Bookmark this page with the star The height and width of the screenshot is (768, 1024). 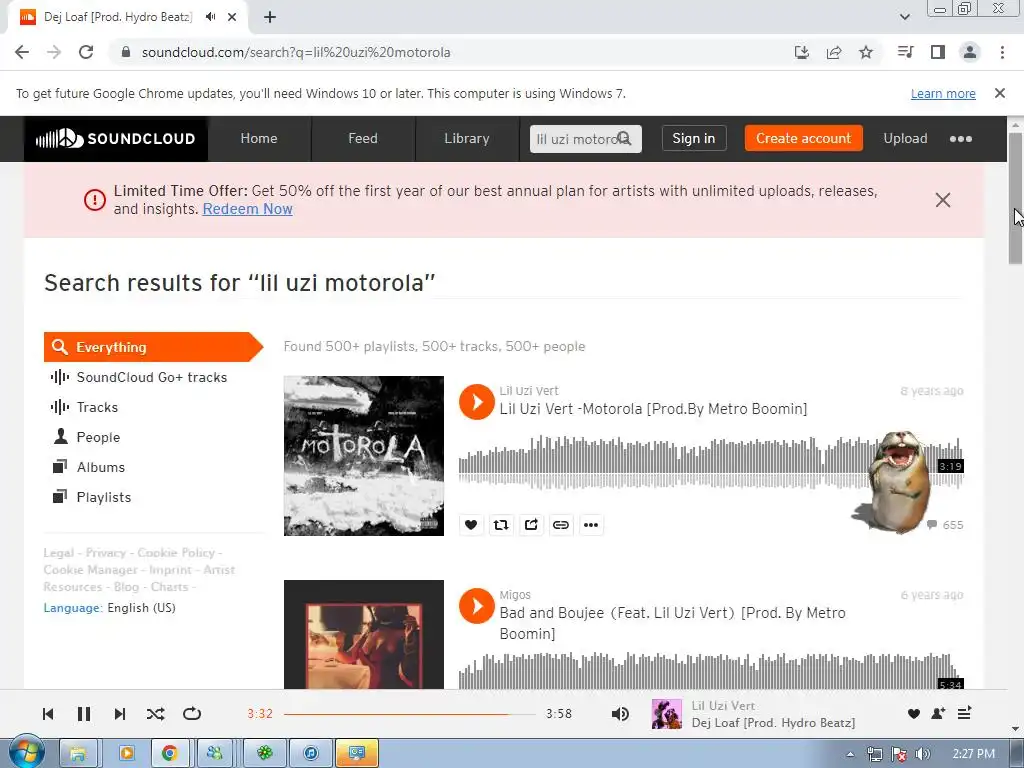click(866, 52)
